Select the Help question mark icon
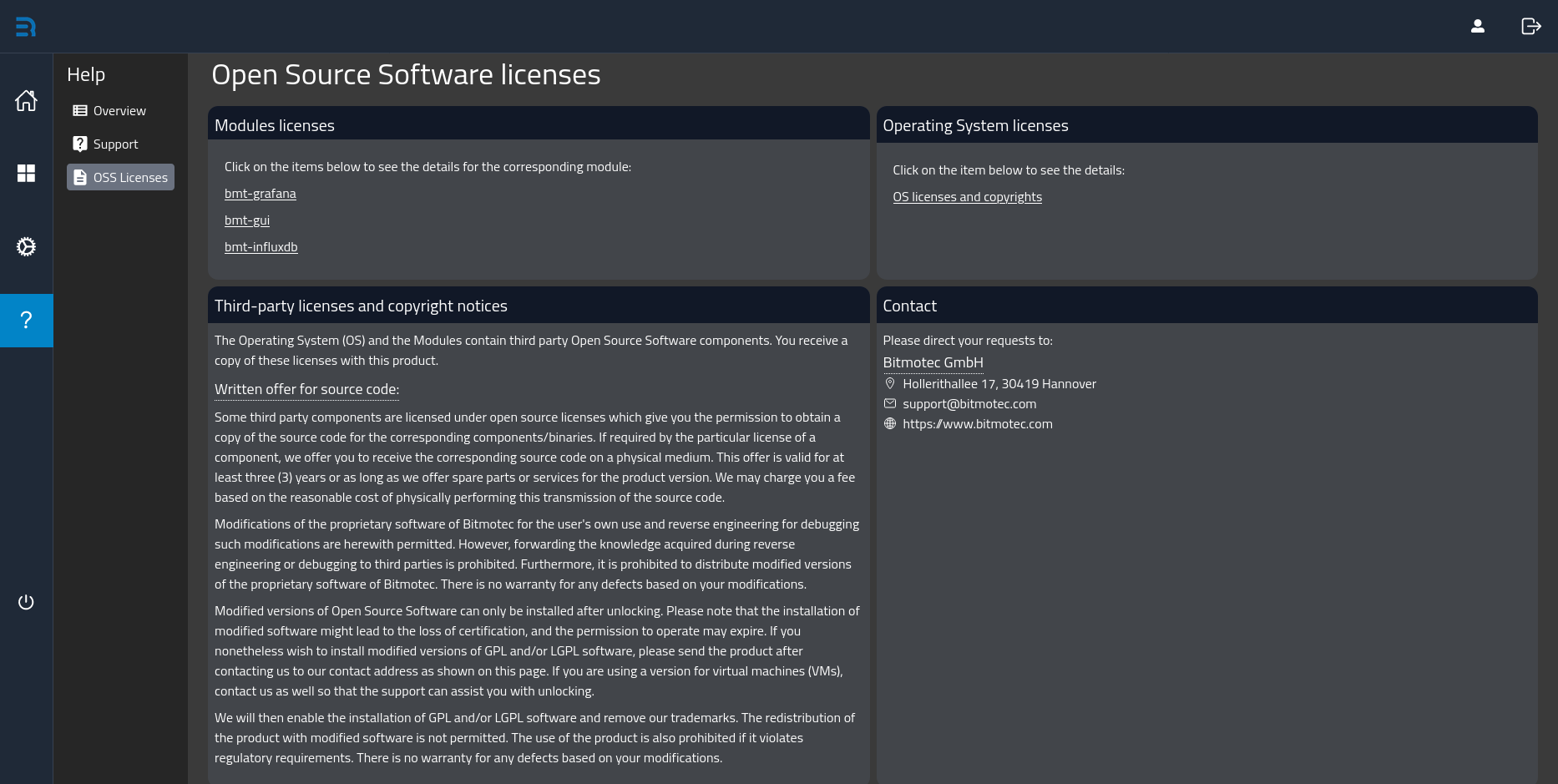The width and height of the screenshot is (1558, 784). coord(26,320)
